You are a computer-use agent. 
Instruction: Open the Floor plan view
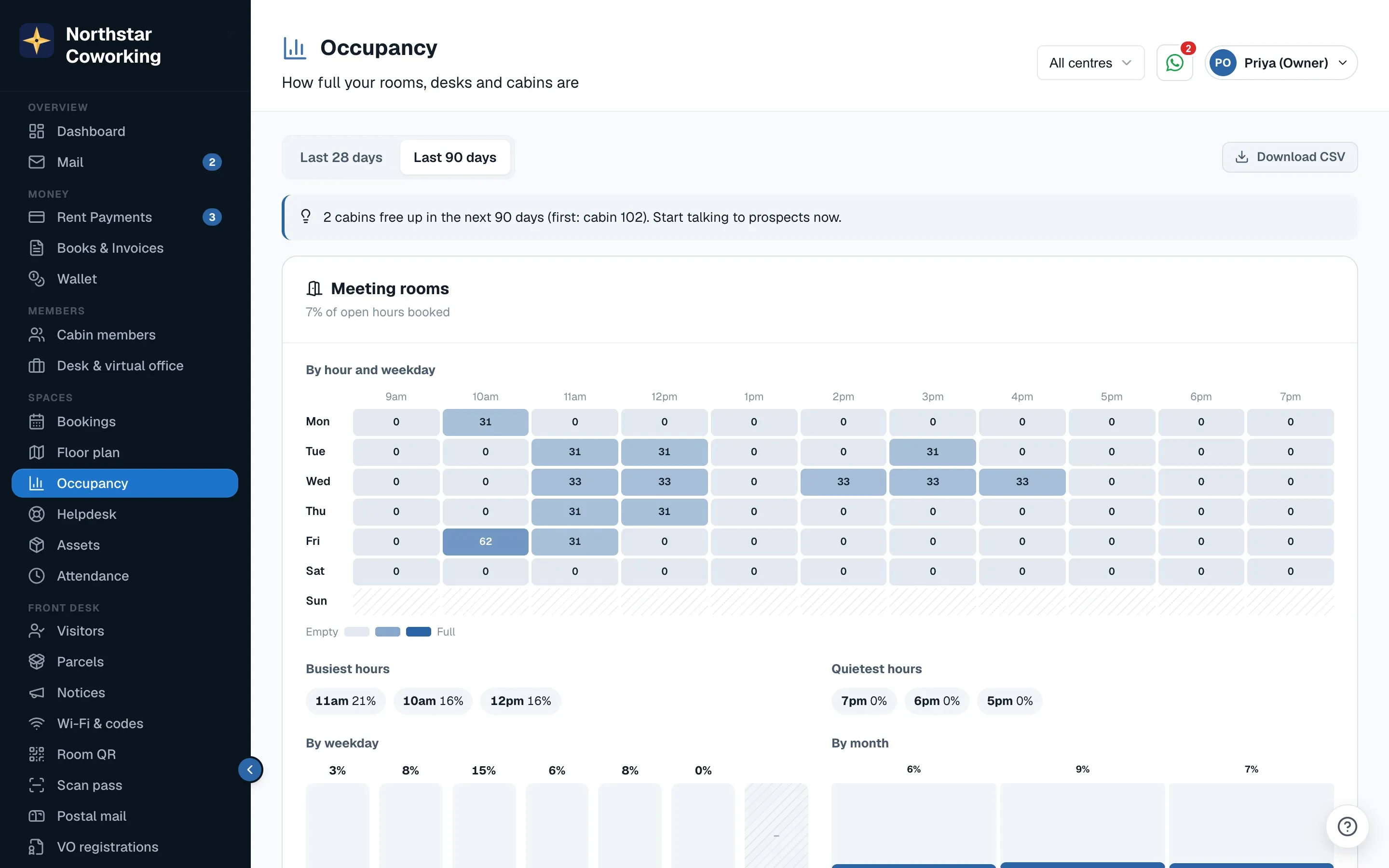pyautogui.click(x=124, y=452)
